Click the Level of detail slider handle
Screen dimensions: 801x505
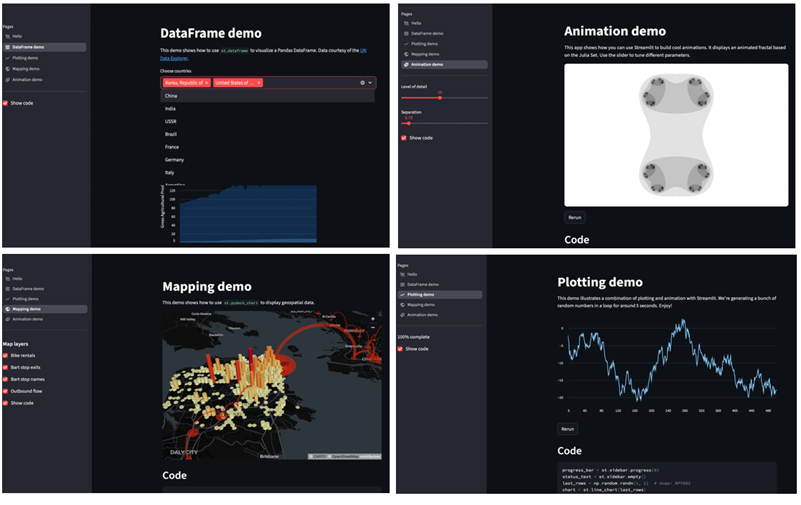tap(439, 97)
